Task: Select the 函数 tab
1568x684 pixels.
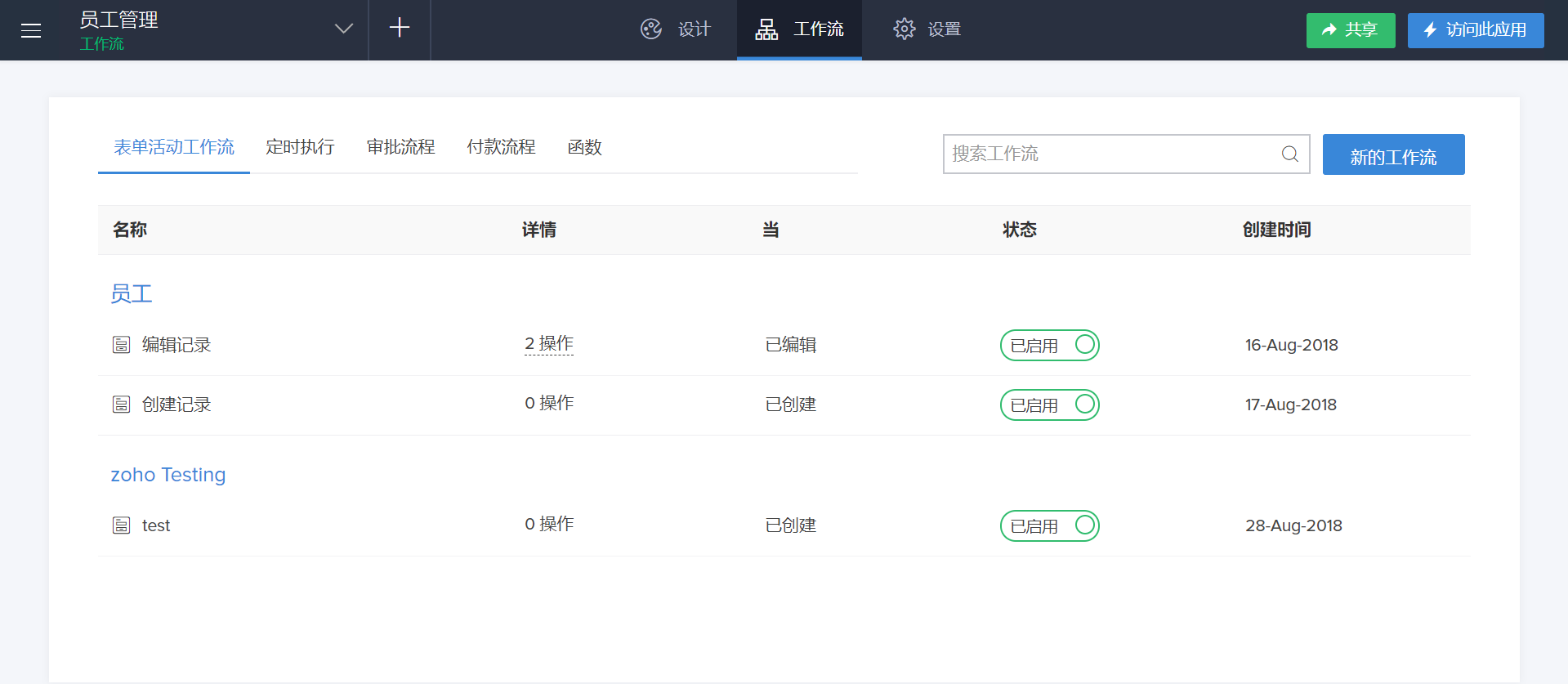Action: pos(584,147)
